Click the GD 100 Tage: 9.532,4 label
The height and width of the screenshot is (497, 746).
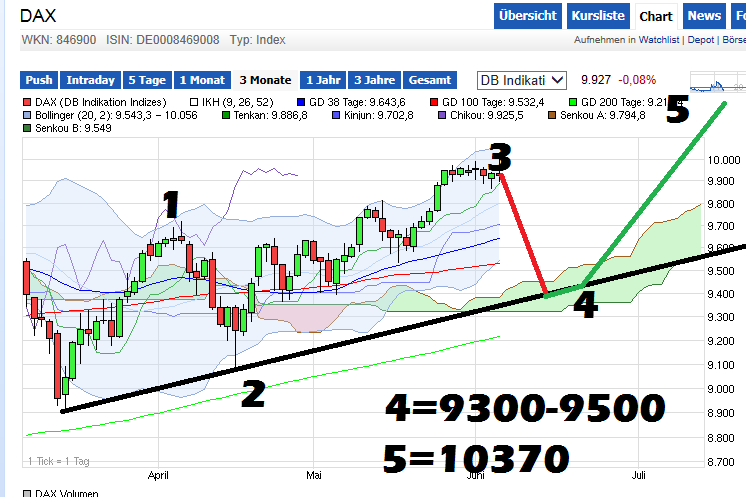coord(493,102)
